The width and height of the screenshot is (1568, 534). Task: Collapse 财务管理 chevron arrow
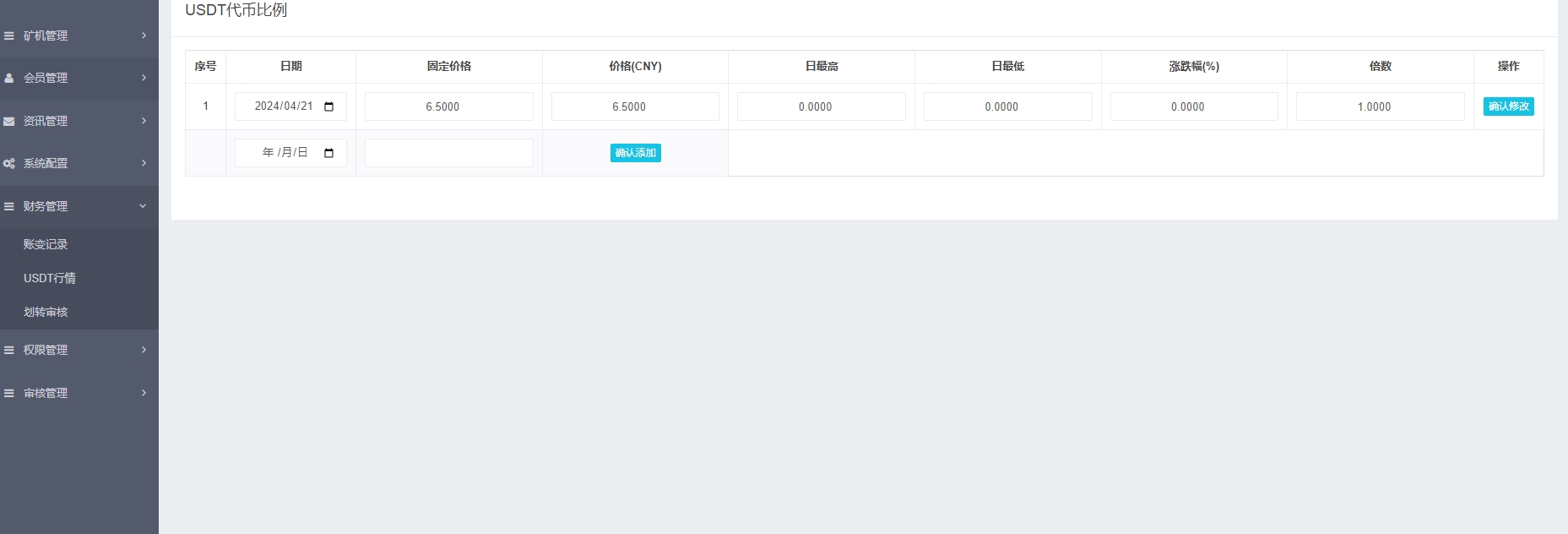[x=143, y=206]
